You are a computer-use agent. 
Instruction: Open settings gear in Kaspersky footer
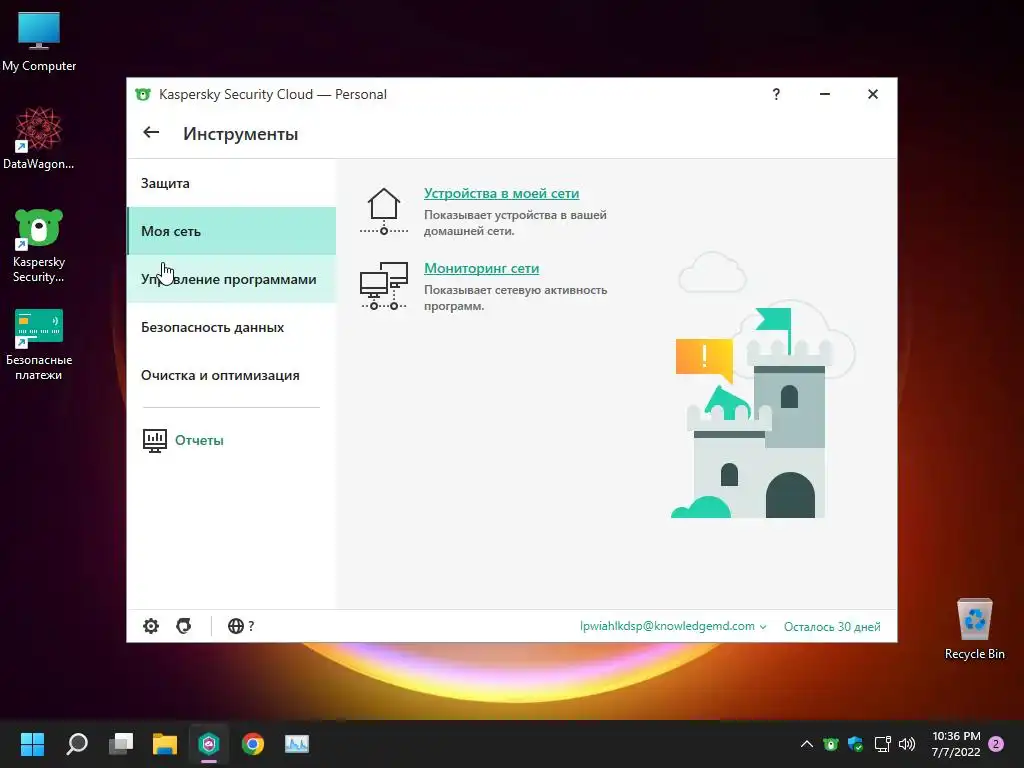(151, 626)
